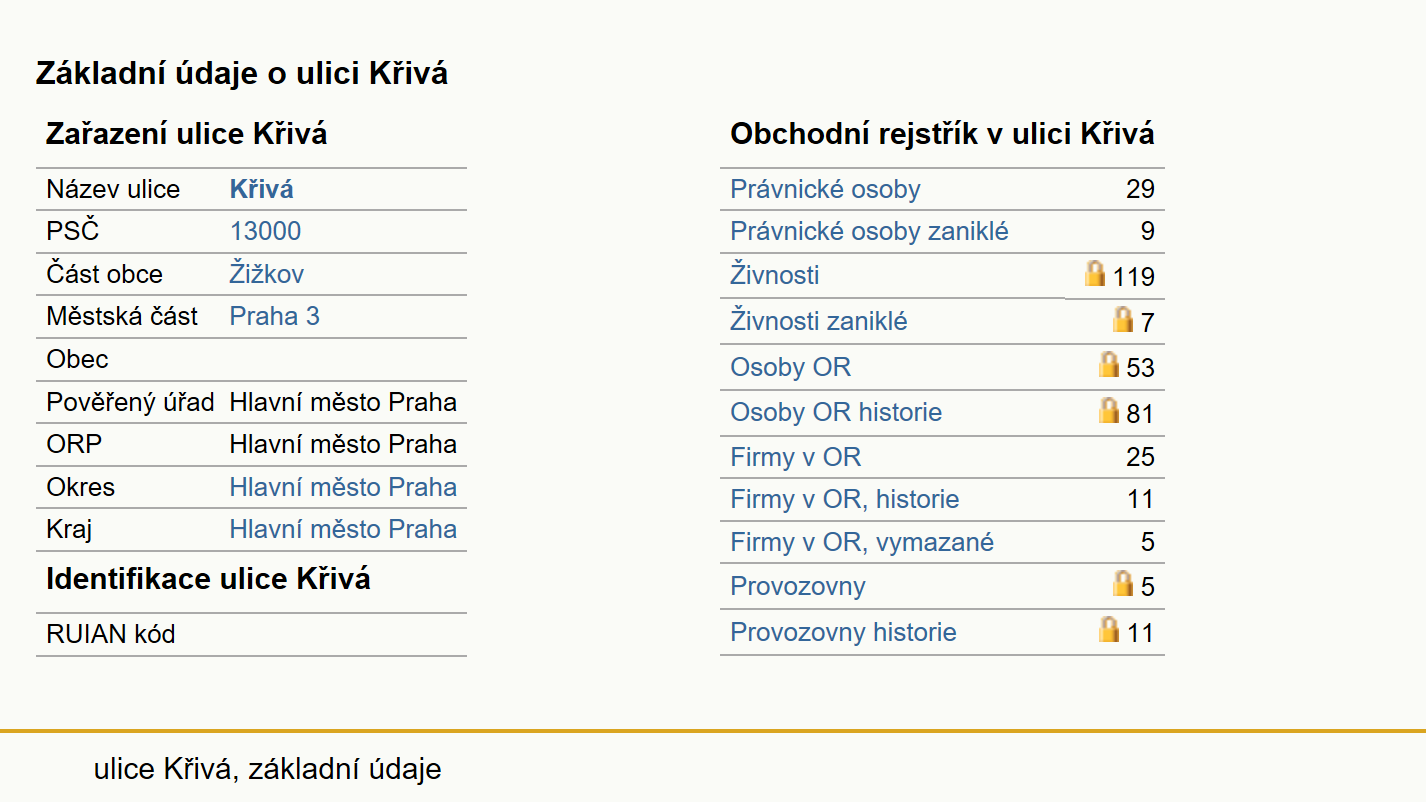Open the Právnické osoby list
The height and width of the screenshot is (802, 1426).
[825, 189]
